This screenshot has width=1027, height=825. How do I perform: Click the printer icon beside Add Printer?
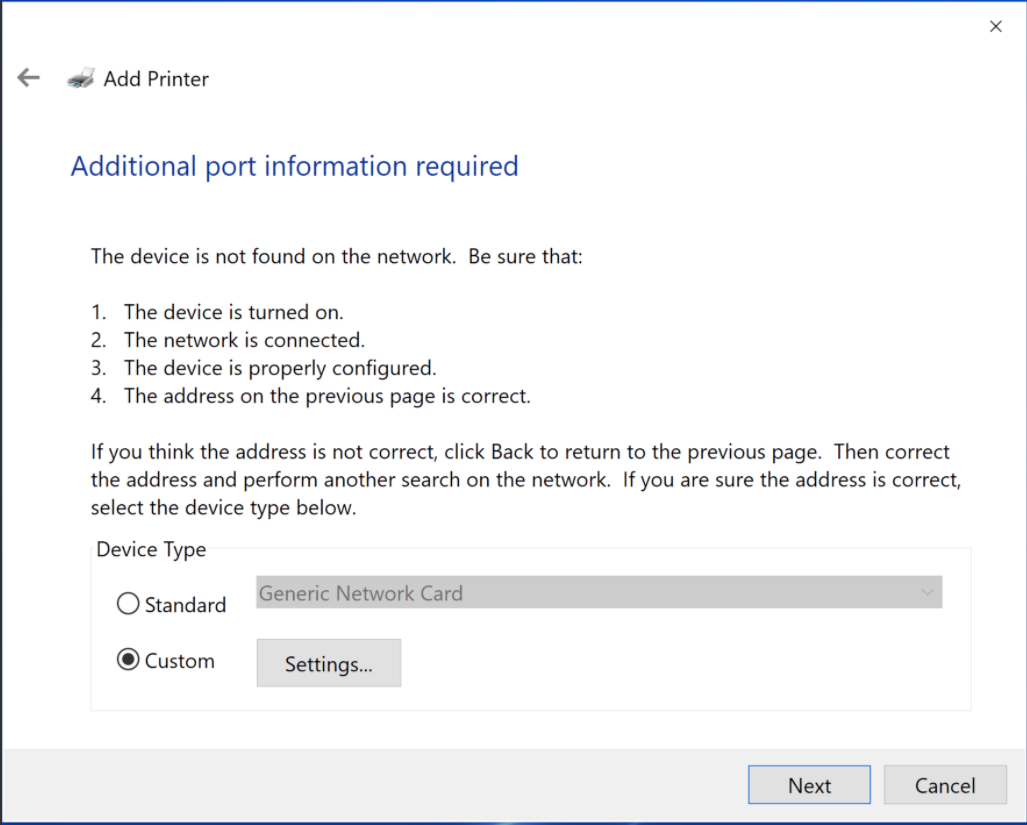[x=81, y=78]
